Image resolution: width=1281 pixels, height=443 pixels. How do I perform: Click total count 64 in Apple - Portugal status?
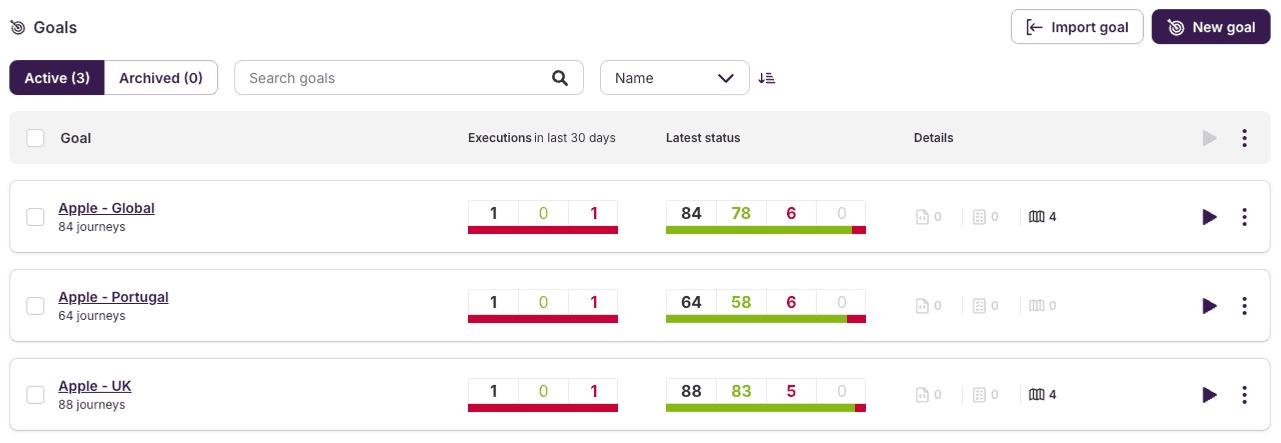pos(691,302)
